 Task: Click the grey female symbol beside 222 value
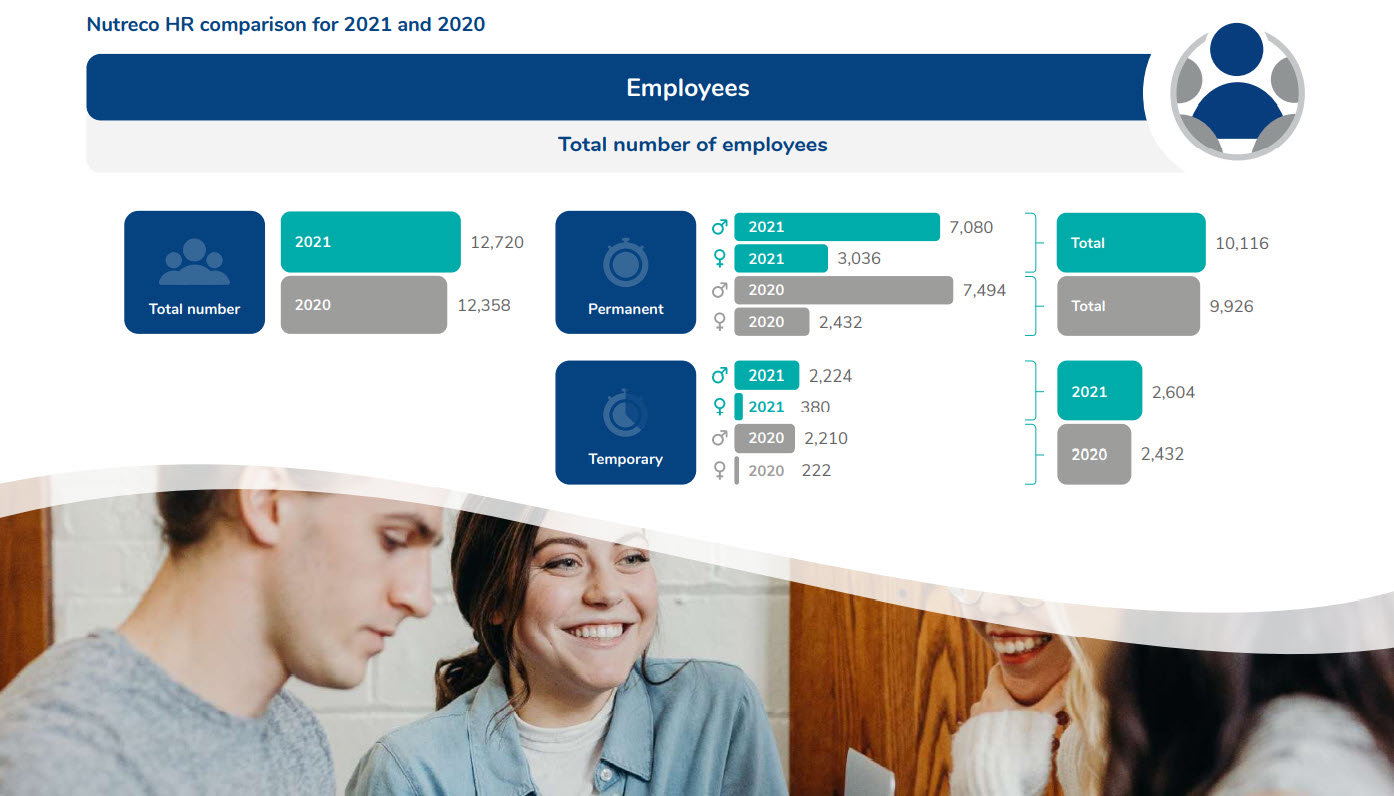click(x=718, y=470)
